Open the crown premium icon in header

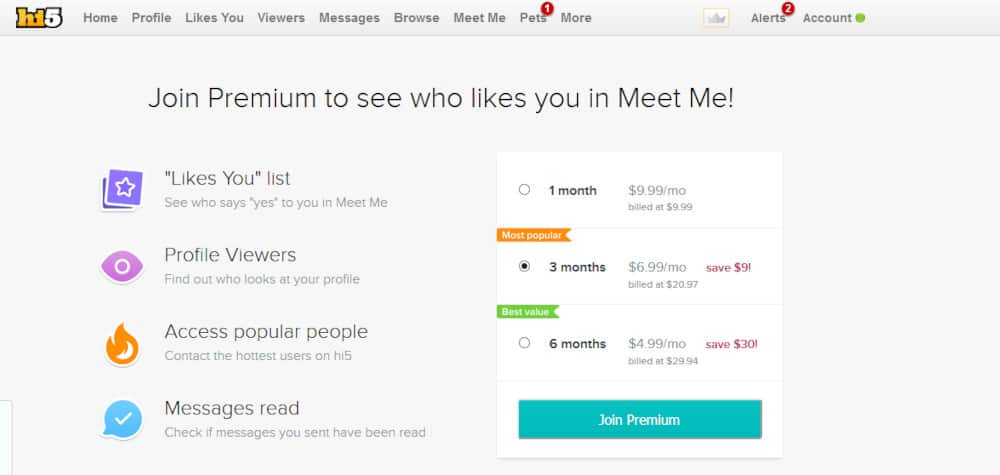(x=716, y=18)
